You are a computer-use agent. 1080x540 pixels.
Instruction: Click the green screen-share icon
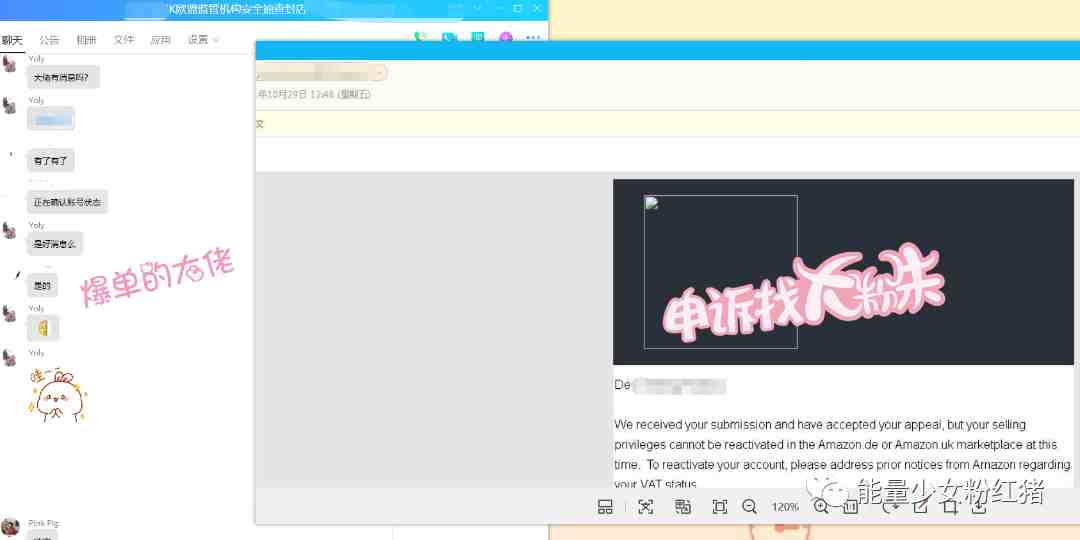coord(477,37)
